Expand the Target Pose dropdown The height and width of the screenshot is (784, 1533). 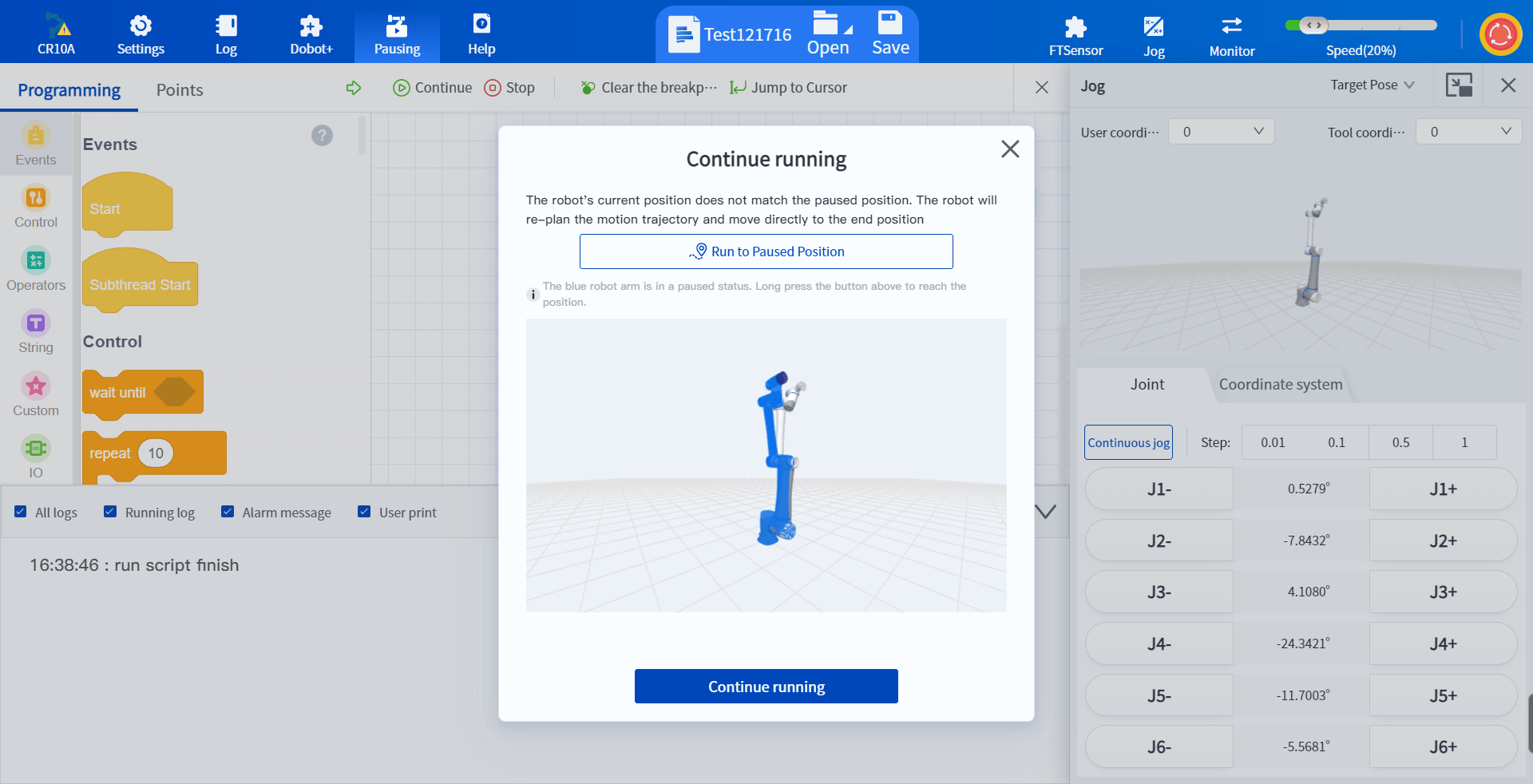pos(1372,85)
